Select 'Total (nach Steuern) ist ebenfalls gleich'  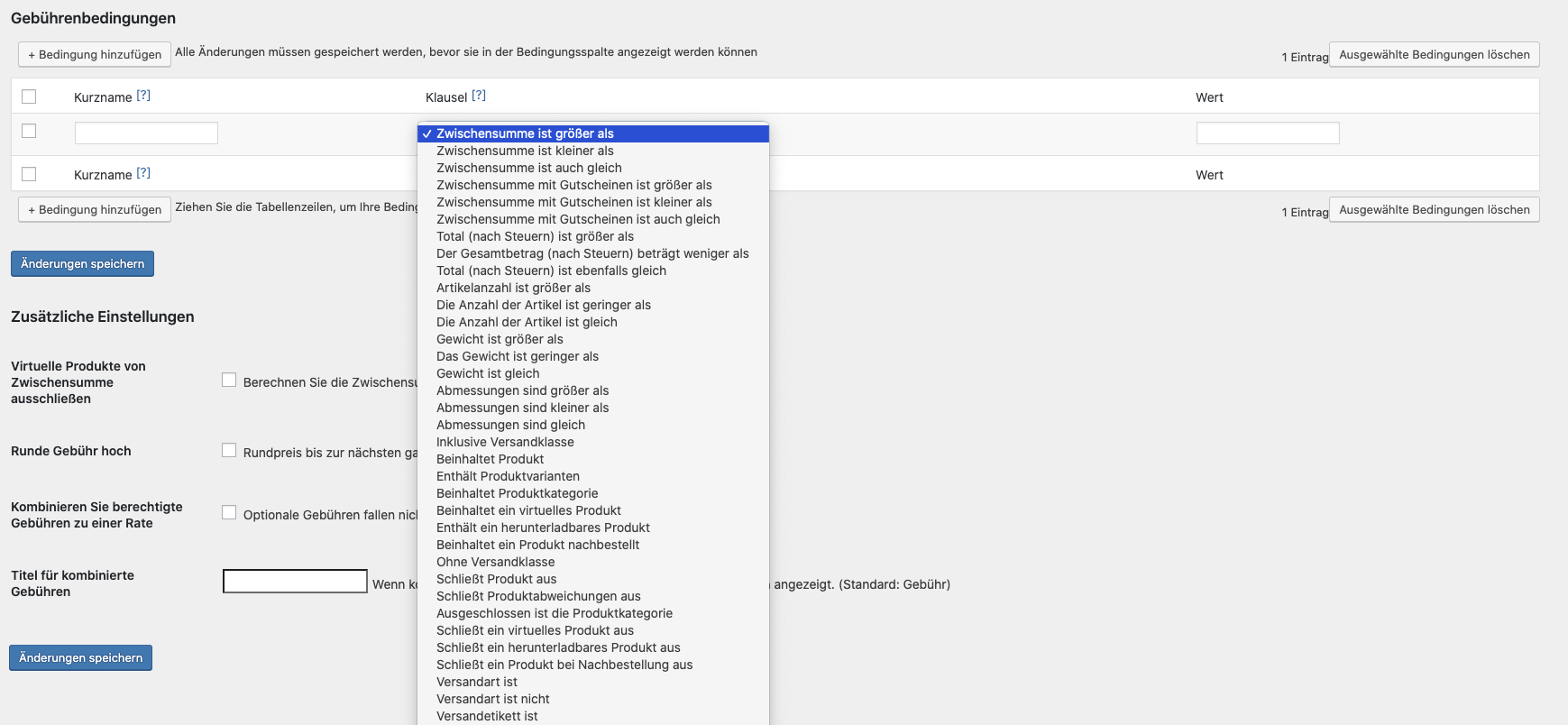(x=593, y=271)
